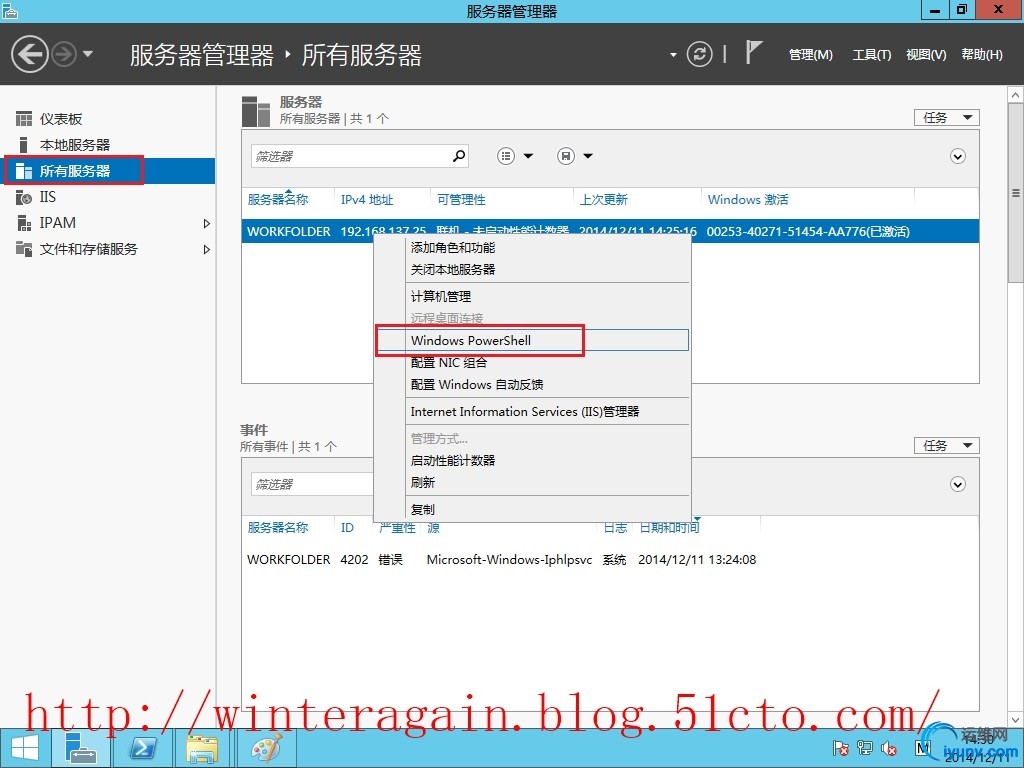Open the 工具(T) menu

click(x=871, y=55)
